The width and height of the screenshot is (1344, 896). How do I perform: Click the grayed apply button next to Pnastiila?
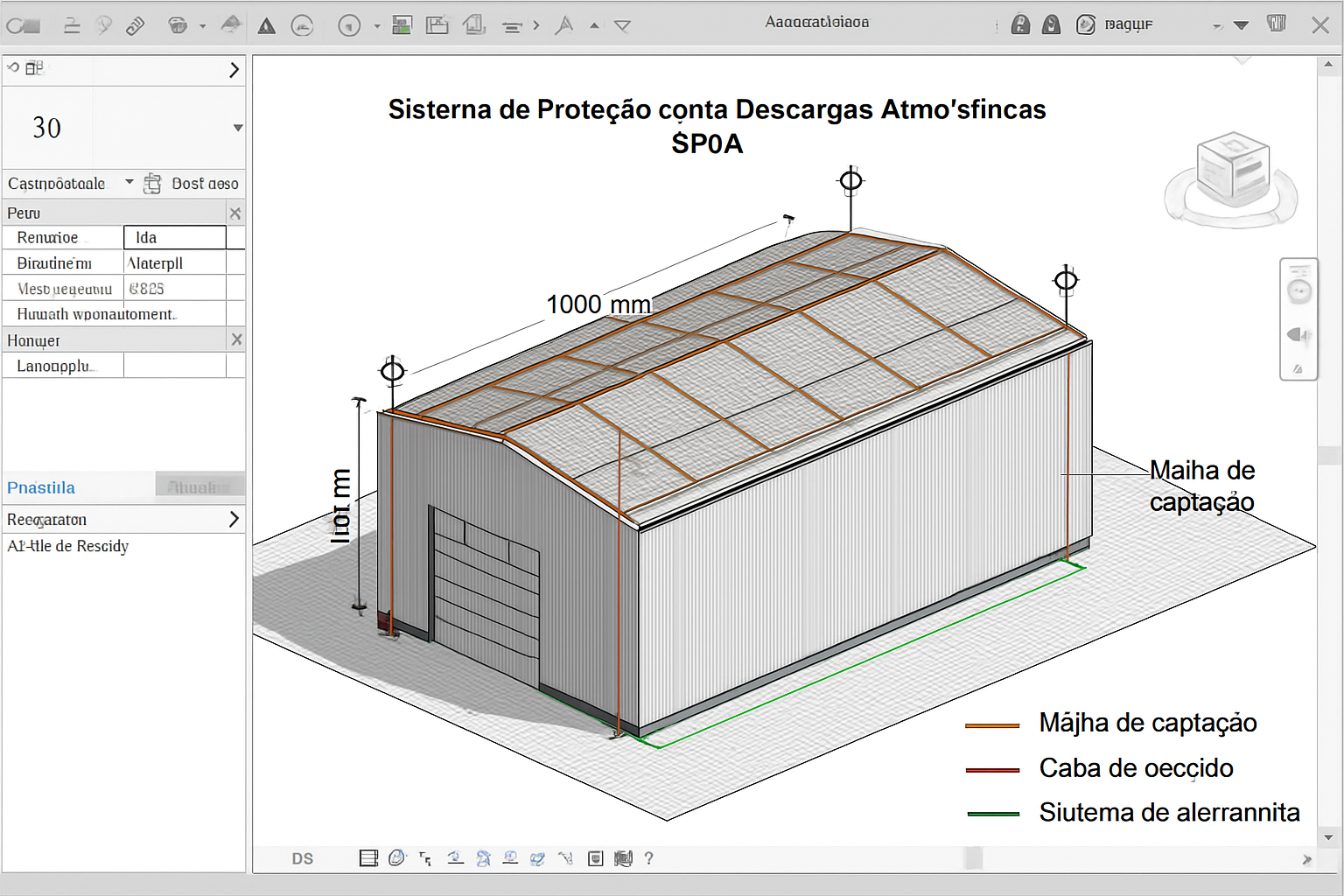pyautogui.click(x=199, y=486)
